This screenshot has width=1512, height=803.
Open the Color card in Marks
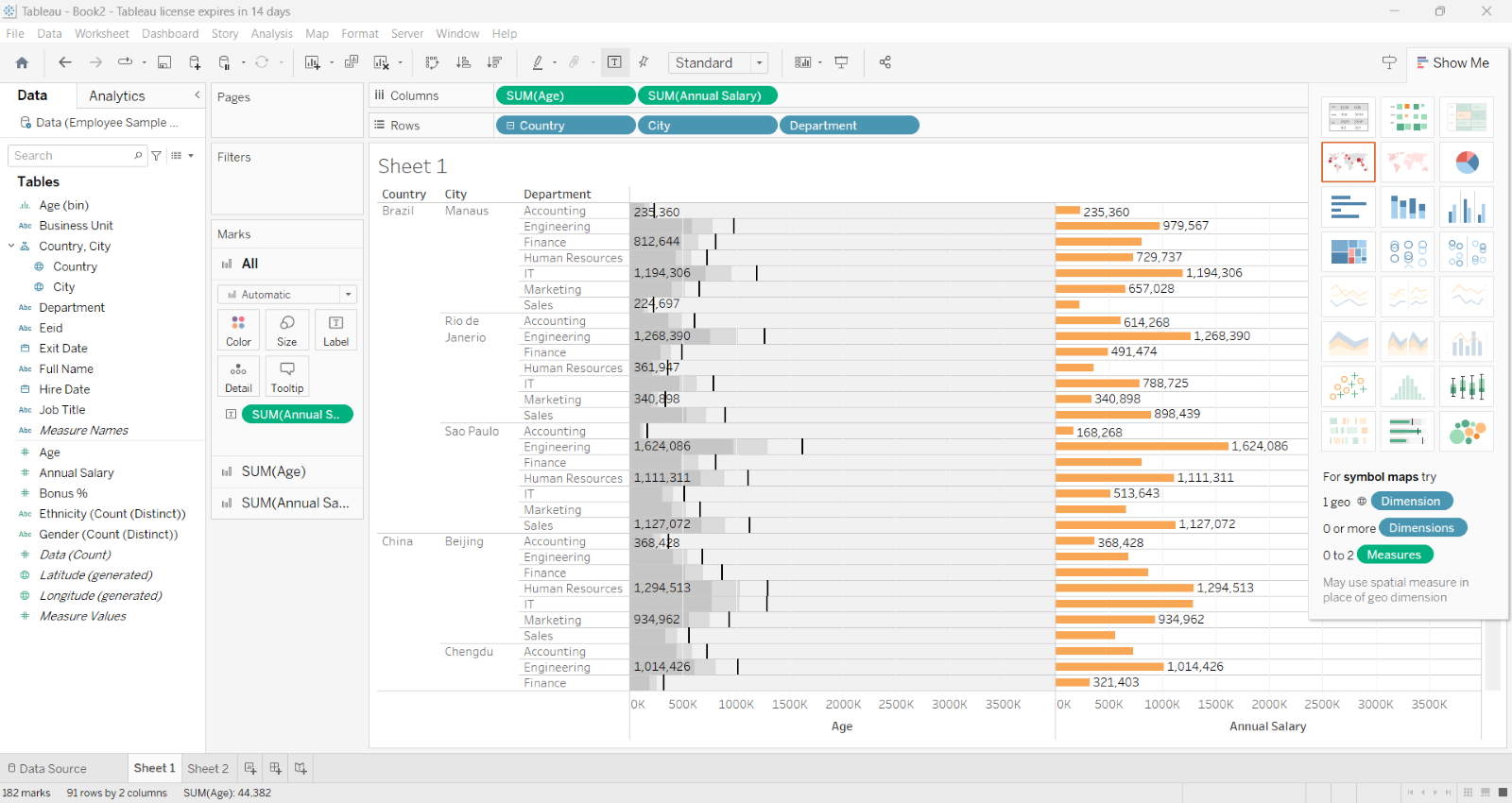click(x=238, y=330)
